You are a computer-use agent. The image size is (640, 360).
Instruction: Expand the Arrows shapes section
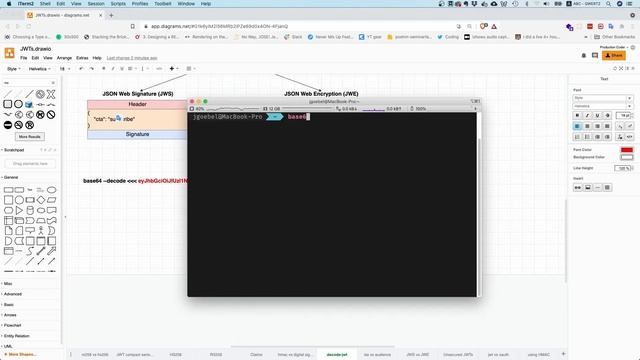pos(10,315)
